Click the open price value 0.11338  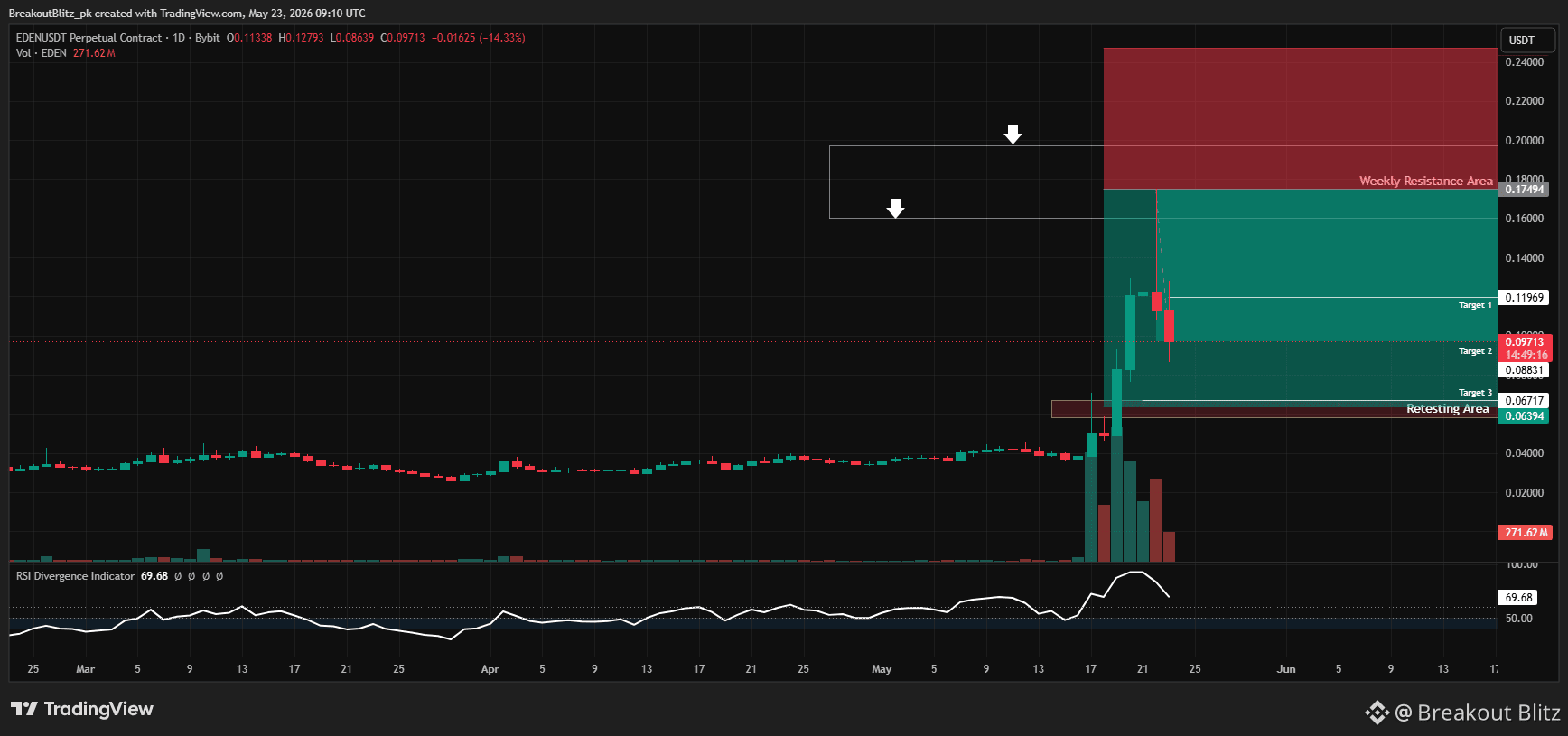[253, 38]
